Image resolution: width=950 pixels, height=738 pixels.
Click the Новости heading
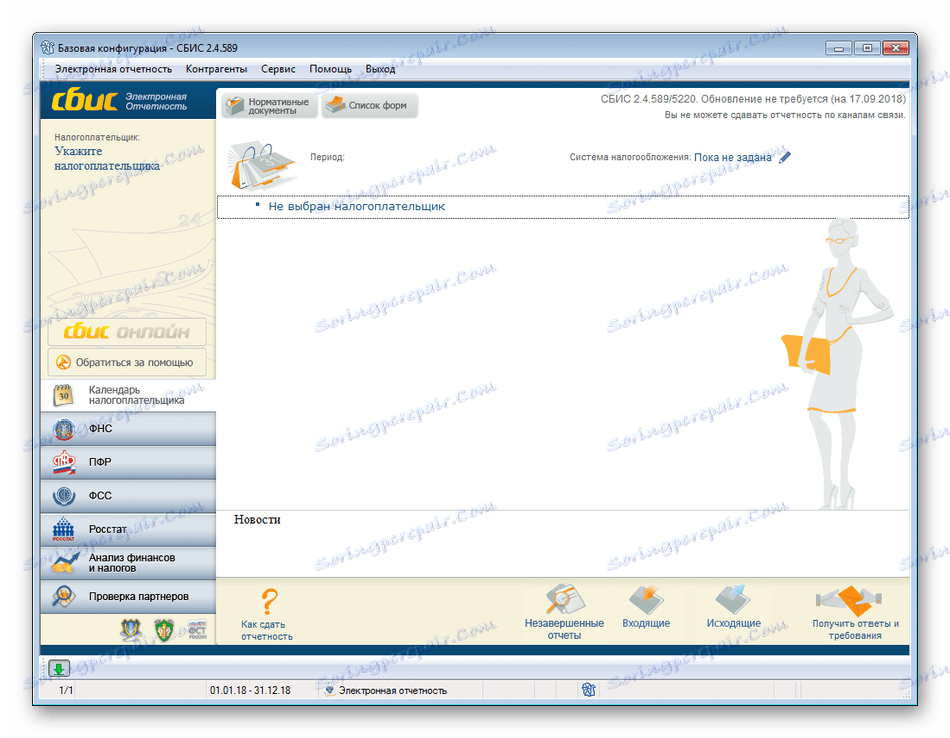(257, 520)
